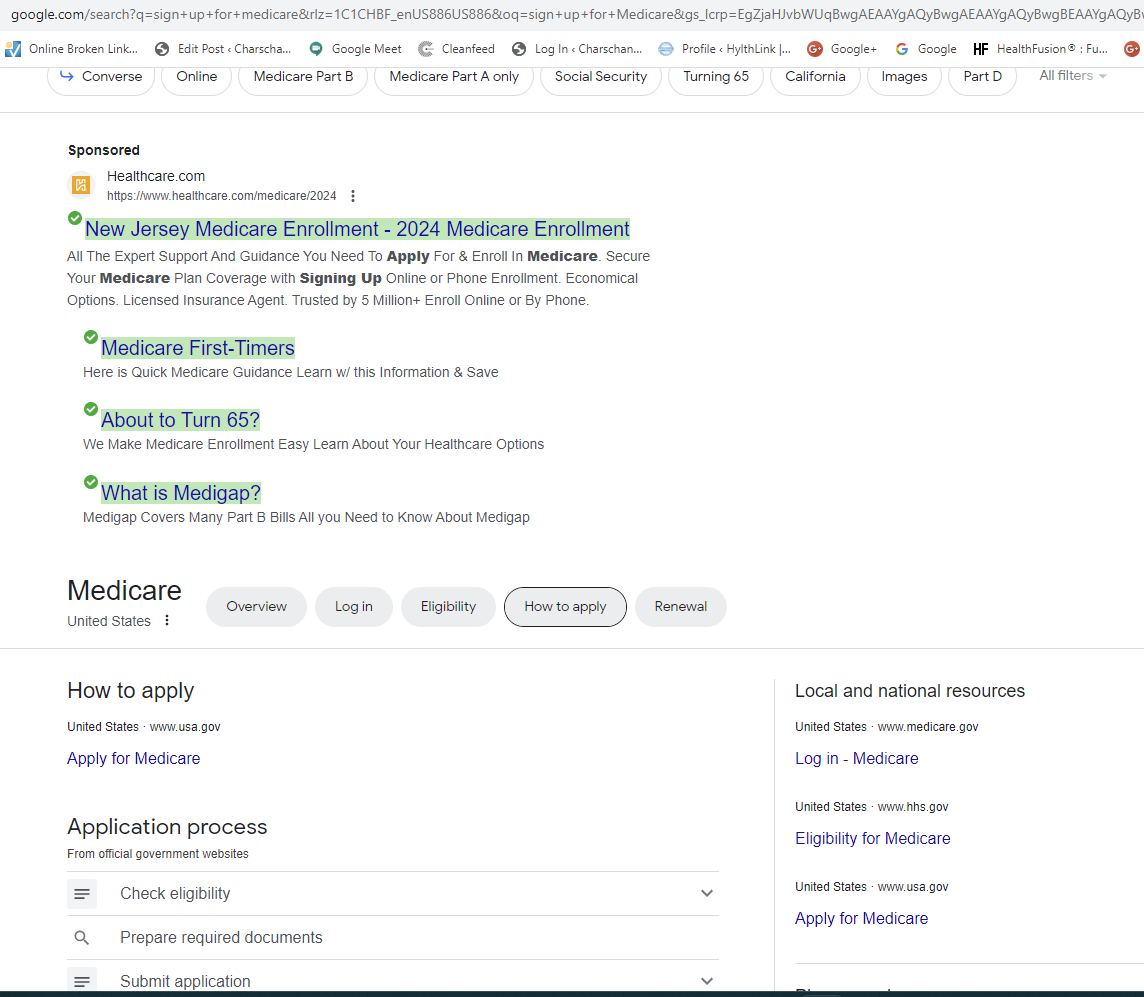Click green checkmark beside Medicare First-Timers
Viewport: 1144px width, 997px height.
tap(90, 337)
